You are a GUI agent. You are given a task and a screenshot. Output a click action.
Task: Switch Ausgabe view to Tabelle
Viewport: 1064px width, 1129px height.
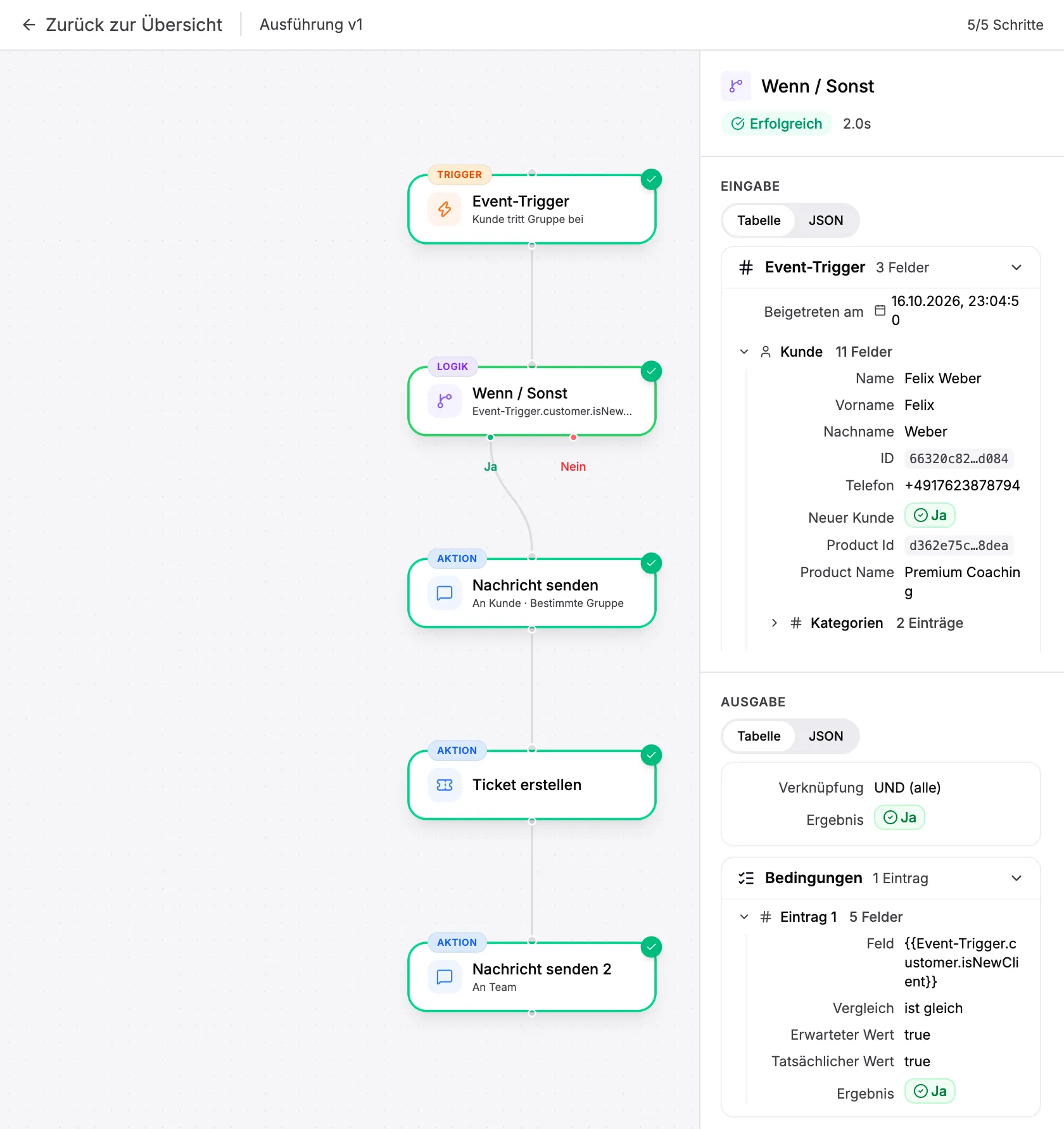pyautogui.click(x=759, y=736)
